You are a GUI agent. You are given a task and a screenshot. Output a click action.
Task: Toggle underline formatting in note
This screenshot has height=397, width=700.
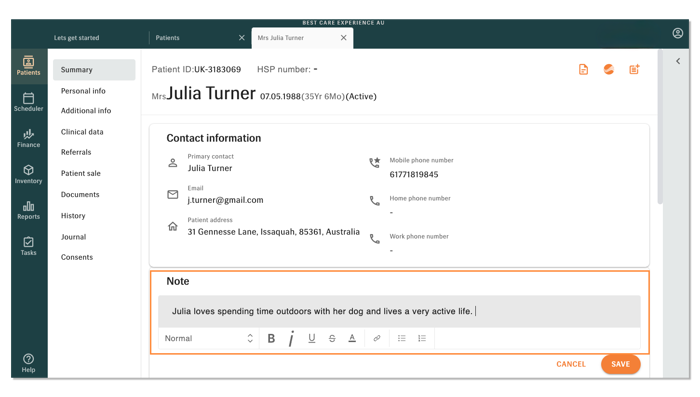[312, 338]
